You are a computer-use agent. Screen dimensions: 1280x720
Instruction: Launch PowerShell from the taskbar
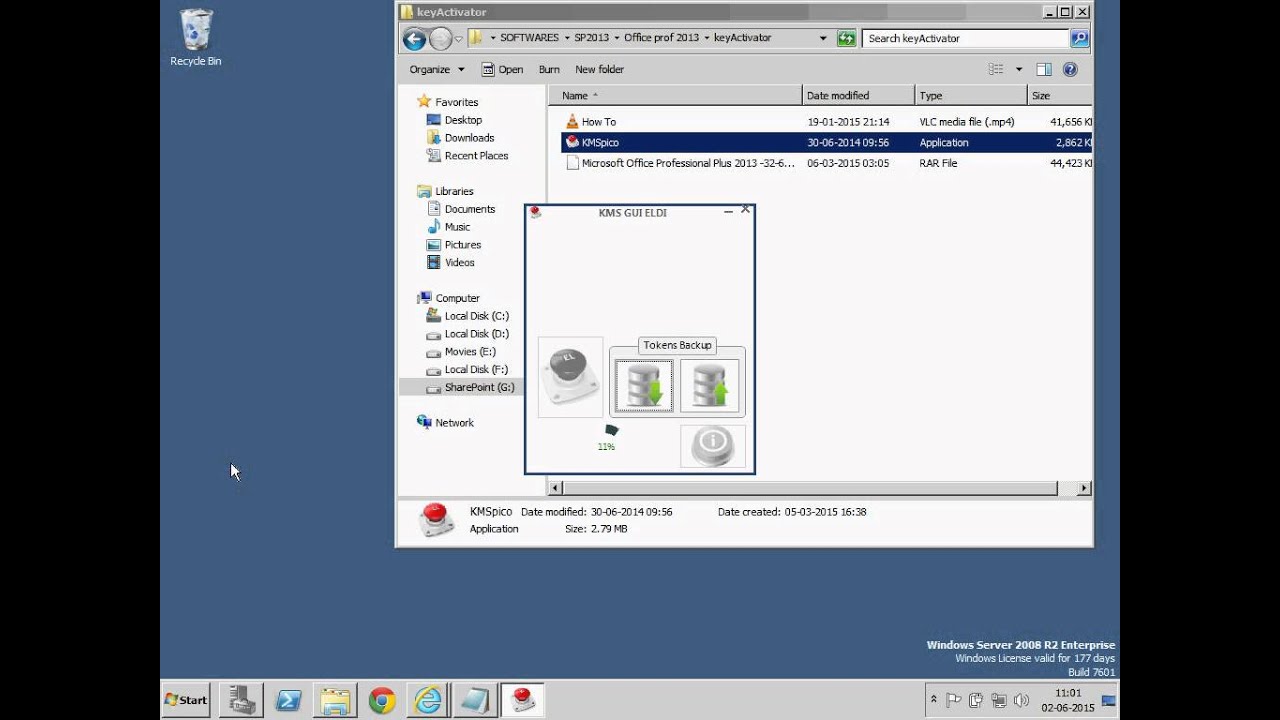(x=288, y=700)
